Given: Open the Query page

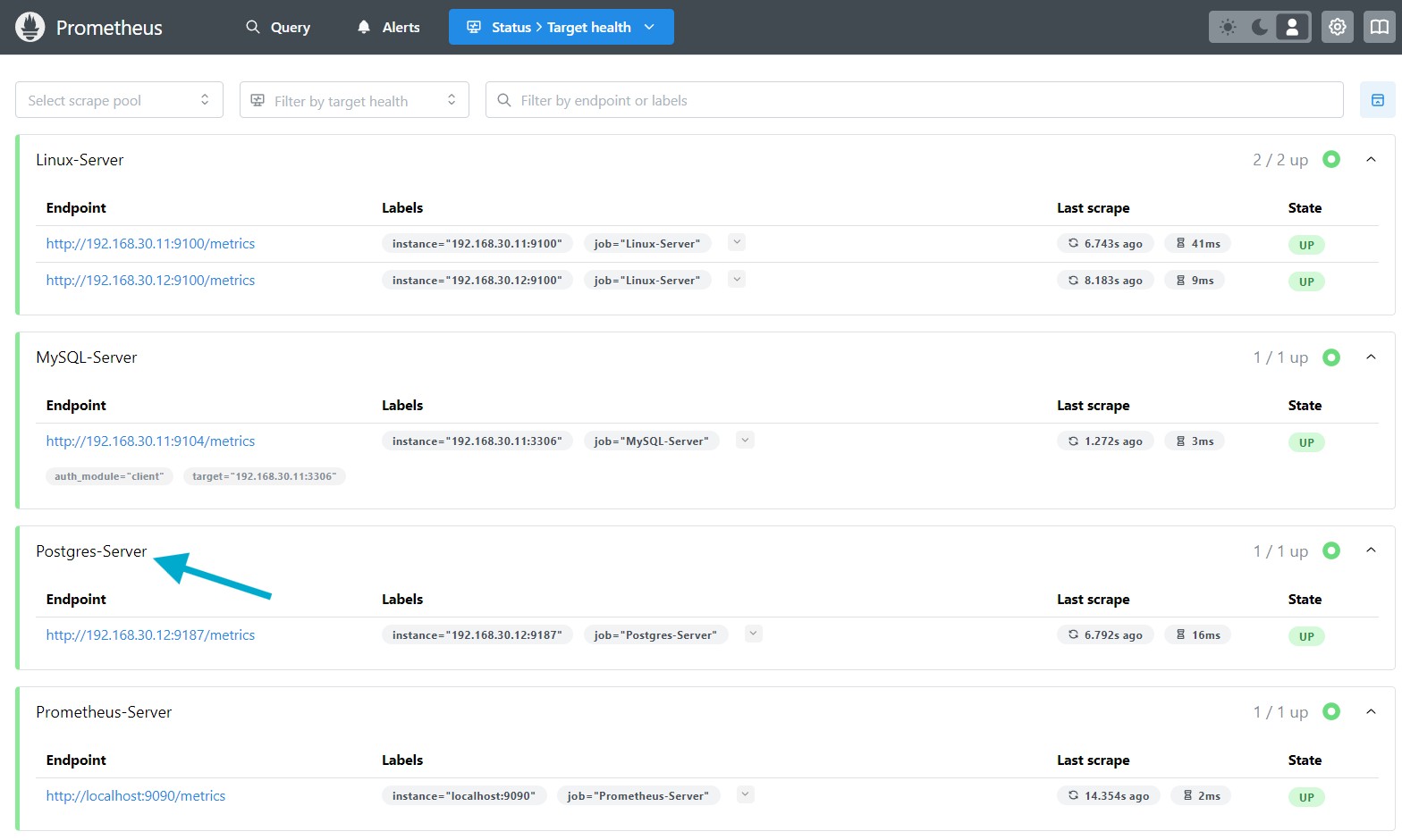Looking at the screenshot, I should point(278,28).
